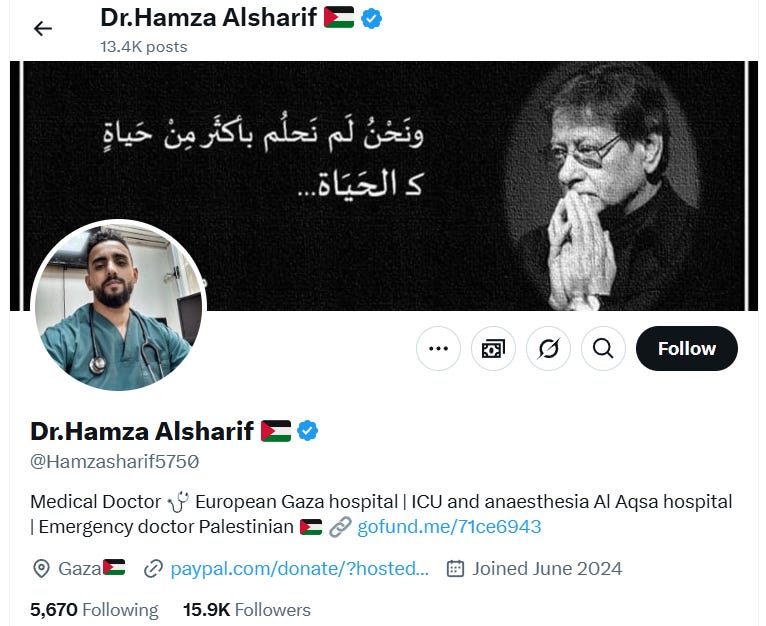Click the Gaza location pin icon
The width and height of the screenshot is (766, 626).
click(41, 569)
